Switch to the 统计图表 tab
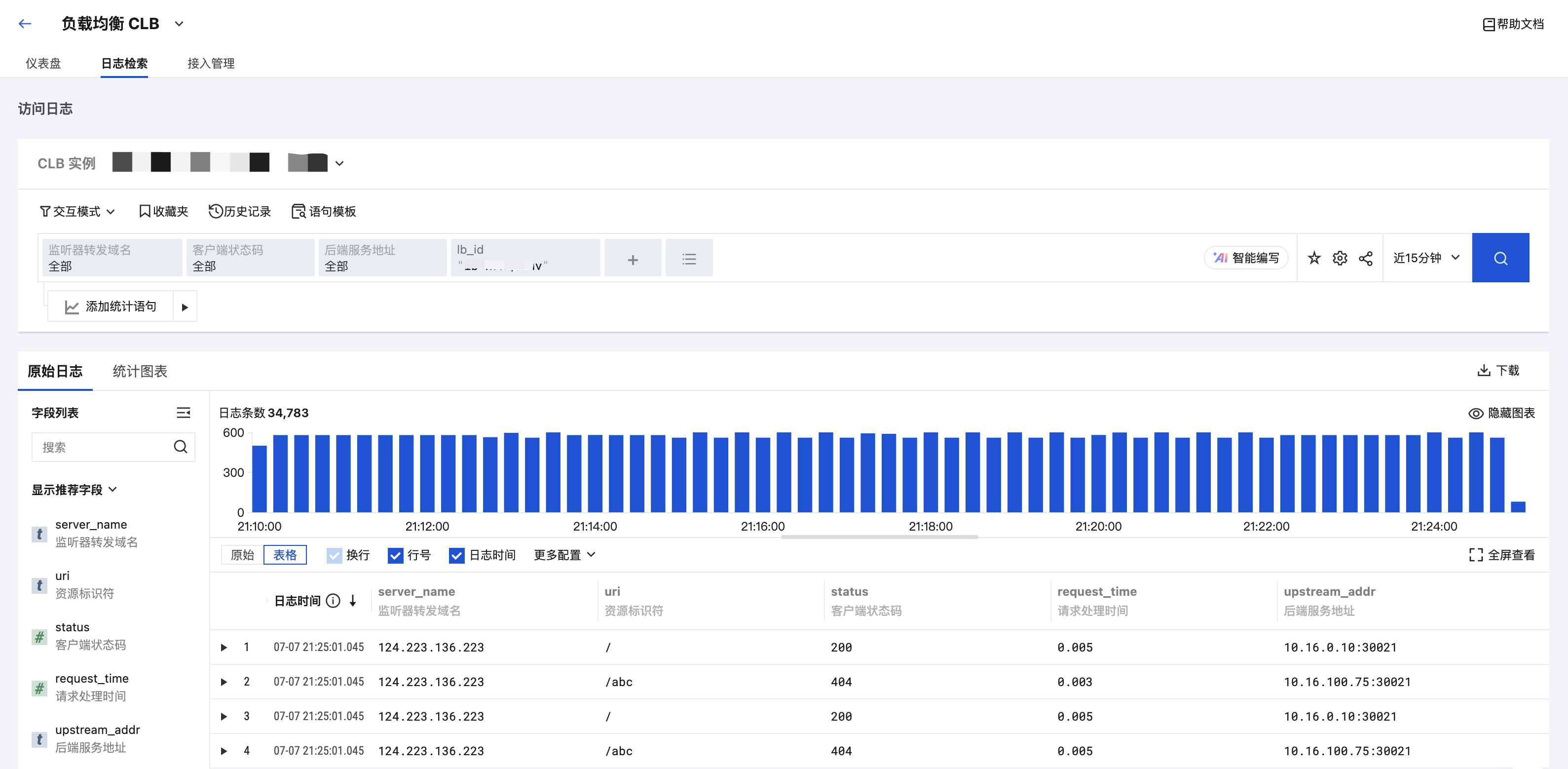Viewport: 1568px width, 769px height. (x=140, y=371)
